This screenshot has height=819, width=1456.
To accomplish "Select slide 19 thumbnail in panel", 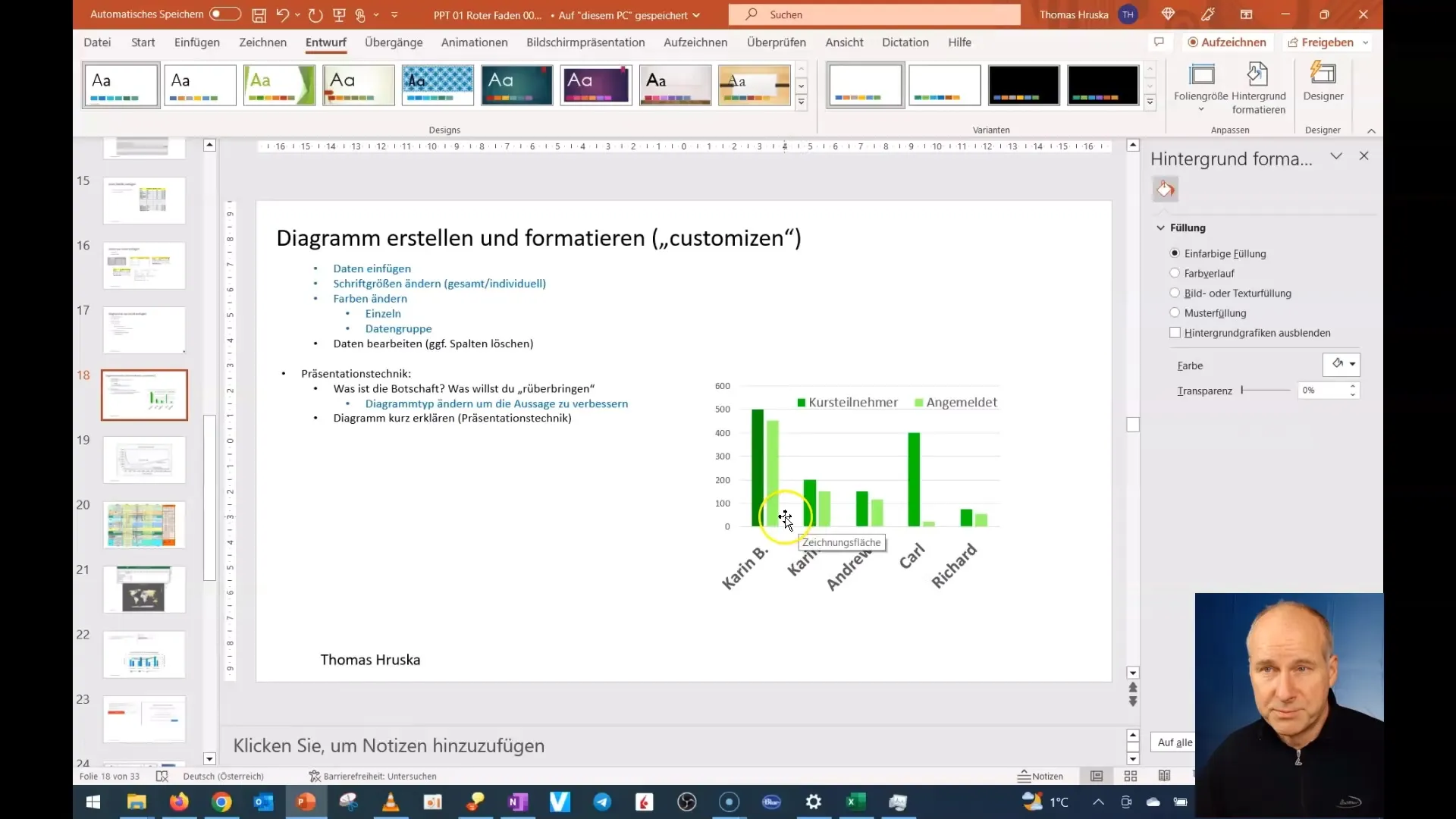I will pyautogui.click(x=144, y=460).
